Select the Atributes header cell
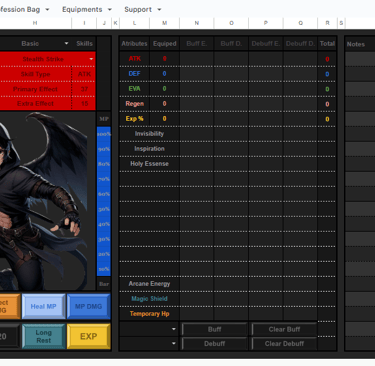This screenshot has width=375, height=366. pyautogui.click(x=134, y=44)
